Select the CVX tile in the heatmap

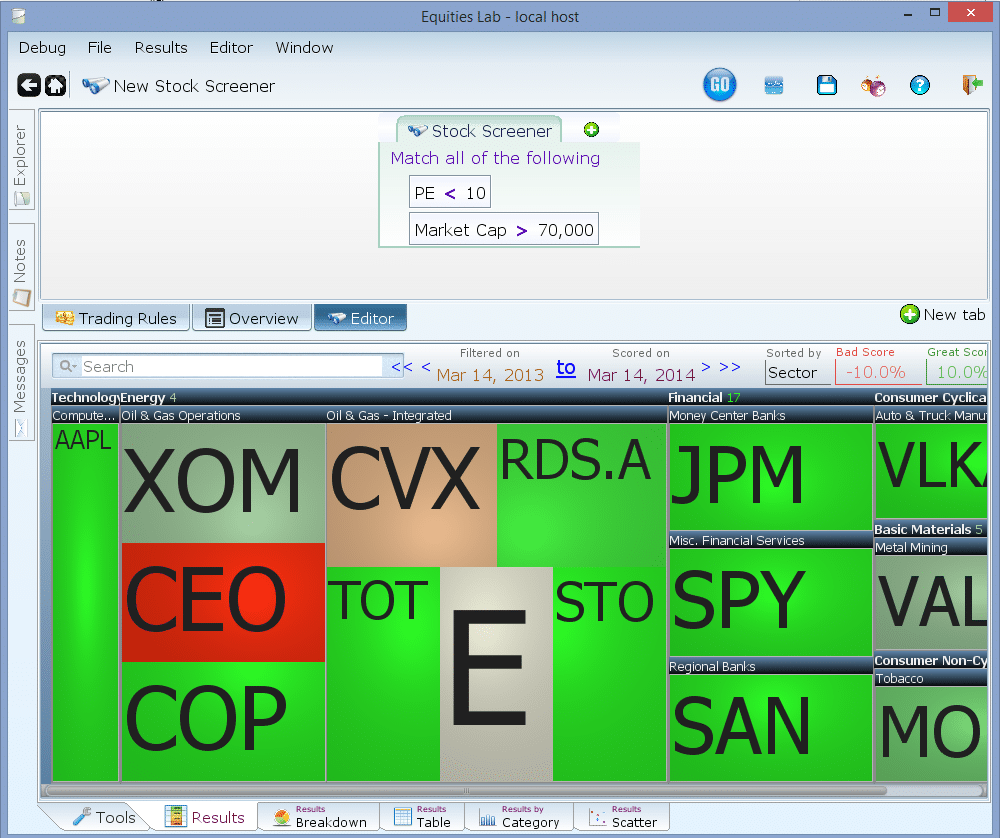click(411, 496)
